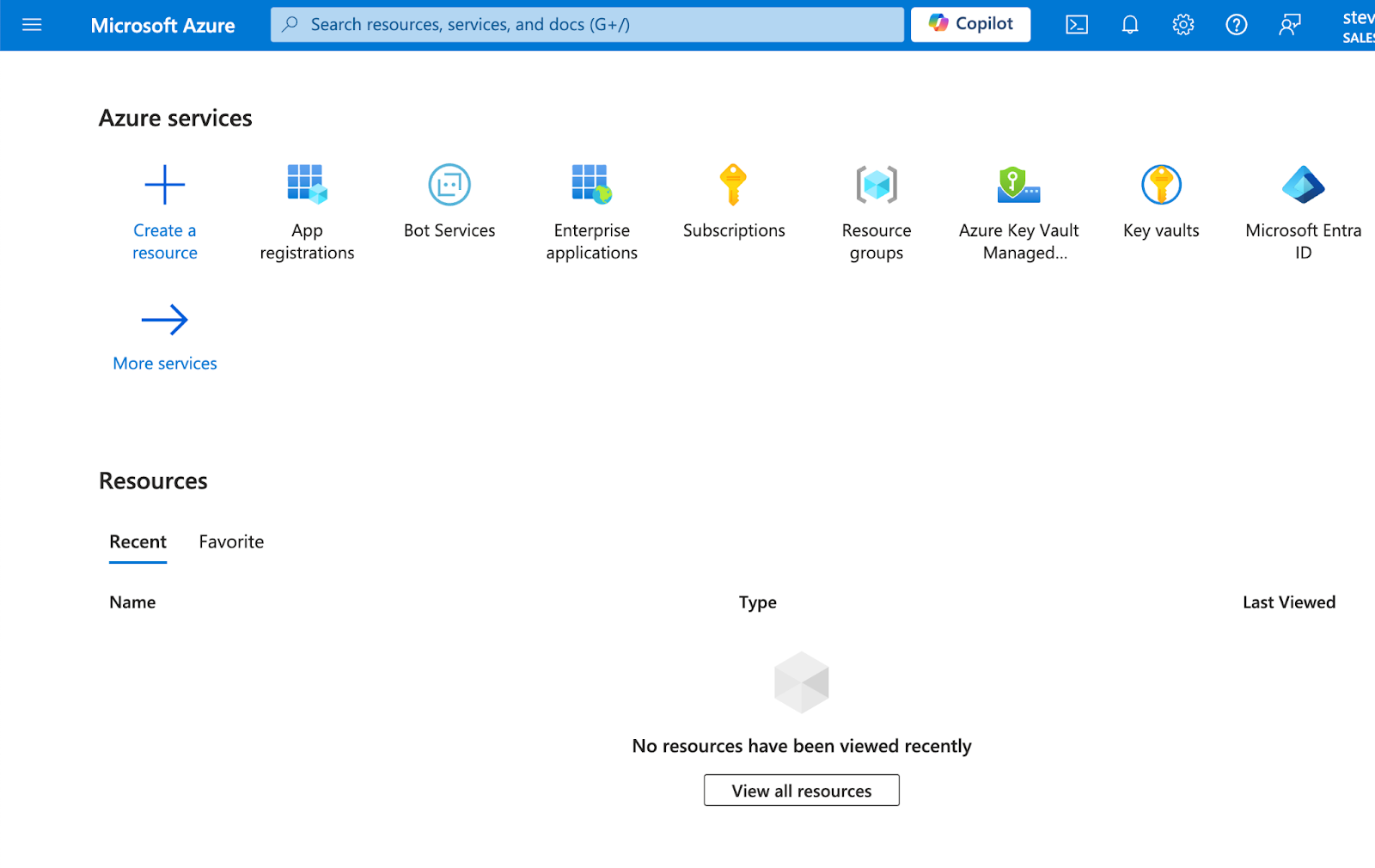The image size is (1375, 868).
Task: Open the account menu at top right
Action: coord(1358,26)
